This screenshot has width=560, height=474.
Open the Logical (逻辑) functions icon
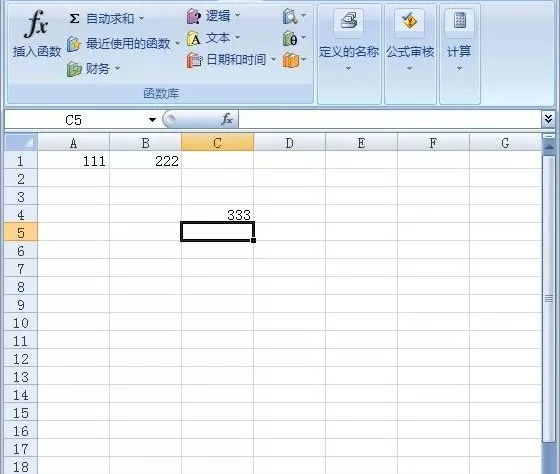(x=193, y=16)
